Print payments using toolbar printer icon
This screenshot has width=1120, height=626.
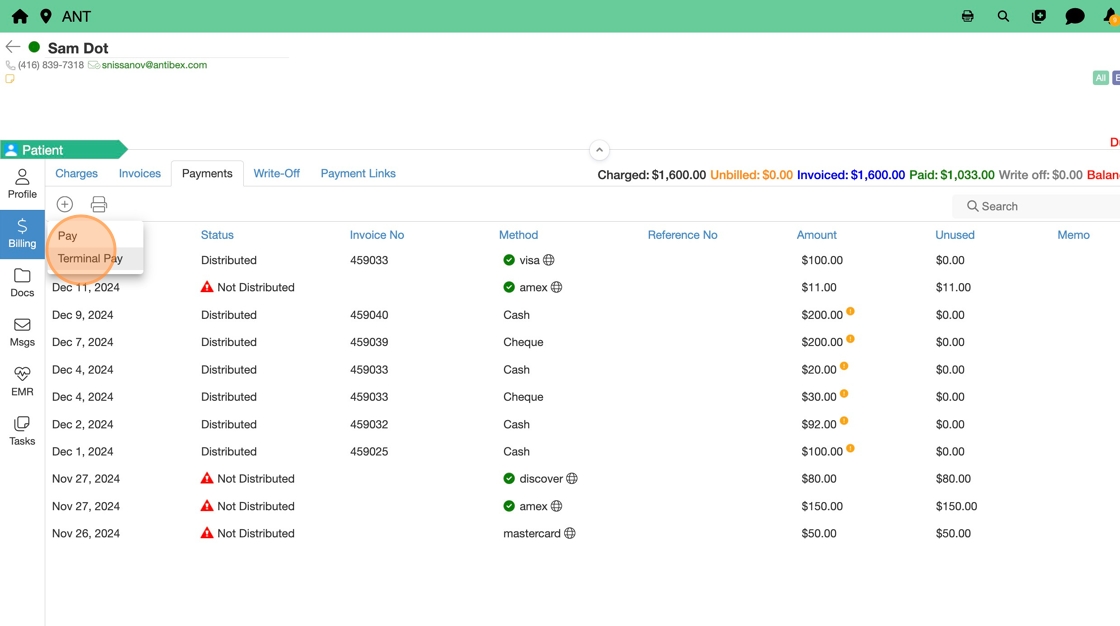tap(99, 204)
